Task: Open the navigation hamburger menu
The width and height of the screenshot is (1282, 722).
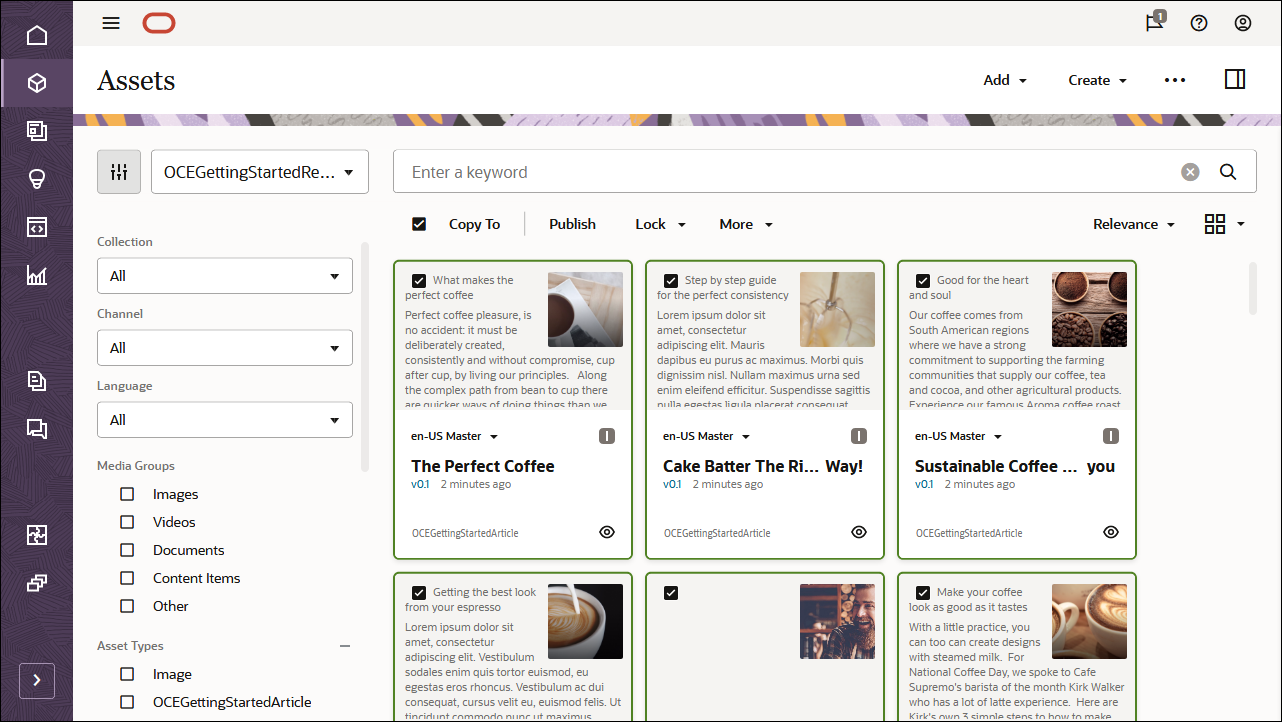Action: 111,23
